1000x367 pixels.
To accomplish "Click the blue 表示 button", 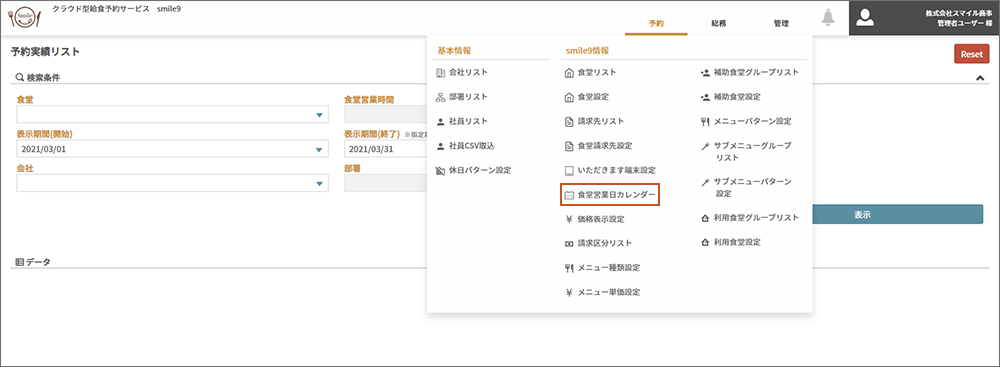I will tap(898, 214).
